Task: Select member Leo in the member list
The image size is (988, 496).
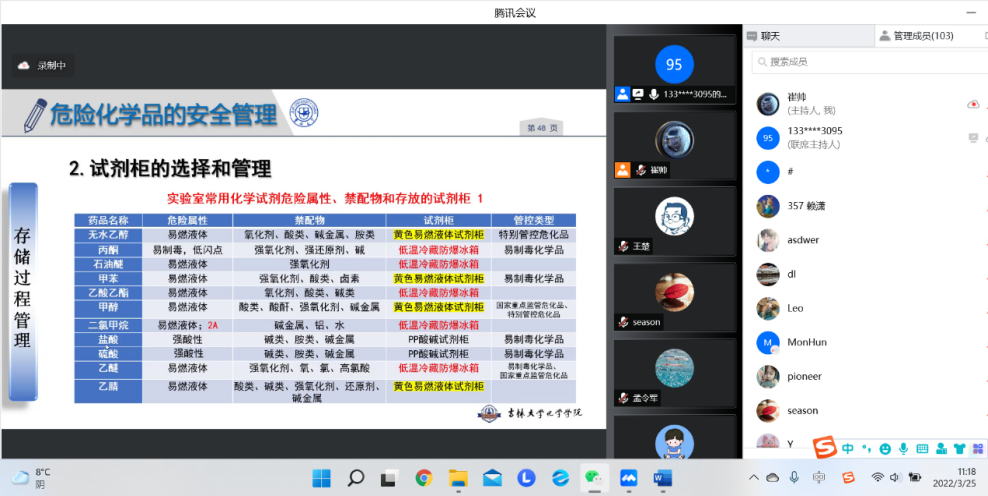Action: 796,308
